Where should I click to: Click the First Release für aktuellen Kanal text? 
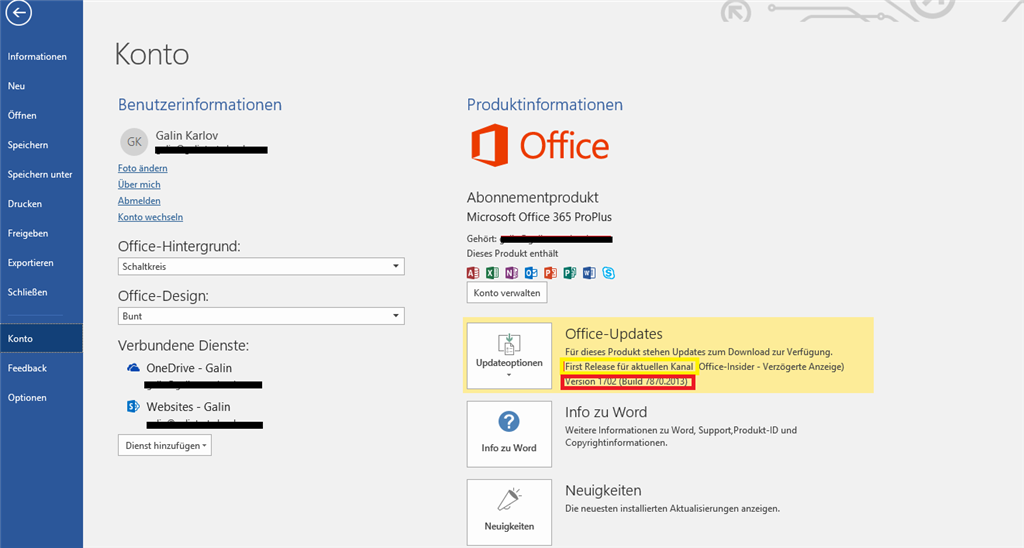pyautogui.click(x=629, y=366)
